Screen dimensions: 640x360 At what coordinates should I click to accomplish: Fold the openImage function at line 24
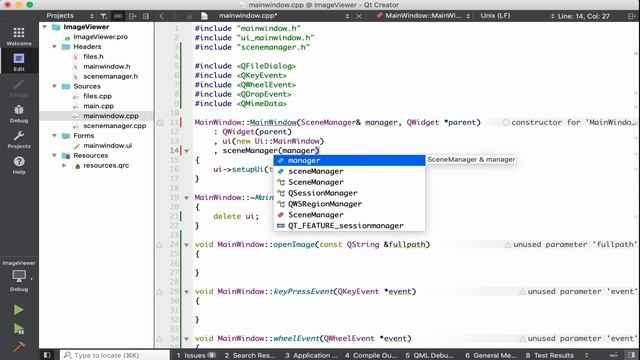click(x=187, y=245)
